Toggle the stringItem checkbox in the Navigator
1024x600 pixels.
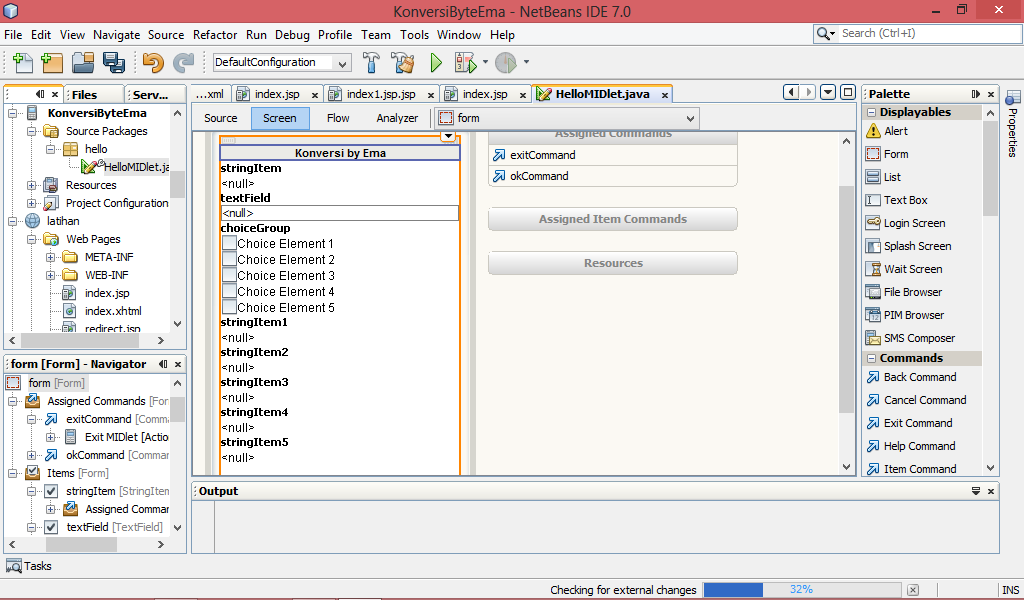52,492
